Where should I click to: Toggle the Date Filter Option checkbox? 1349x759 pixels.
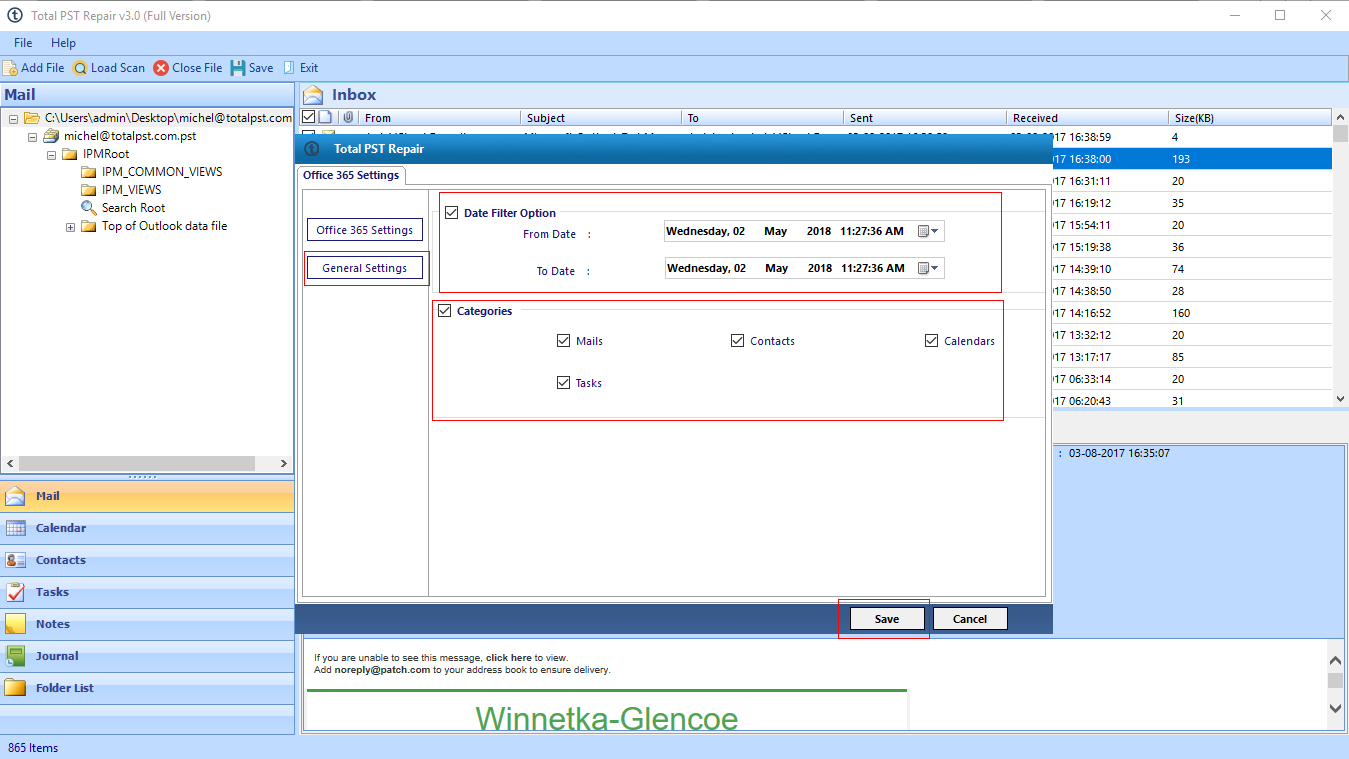(x=451, y=213)
